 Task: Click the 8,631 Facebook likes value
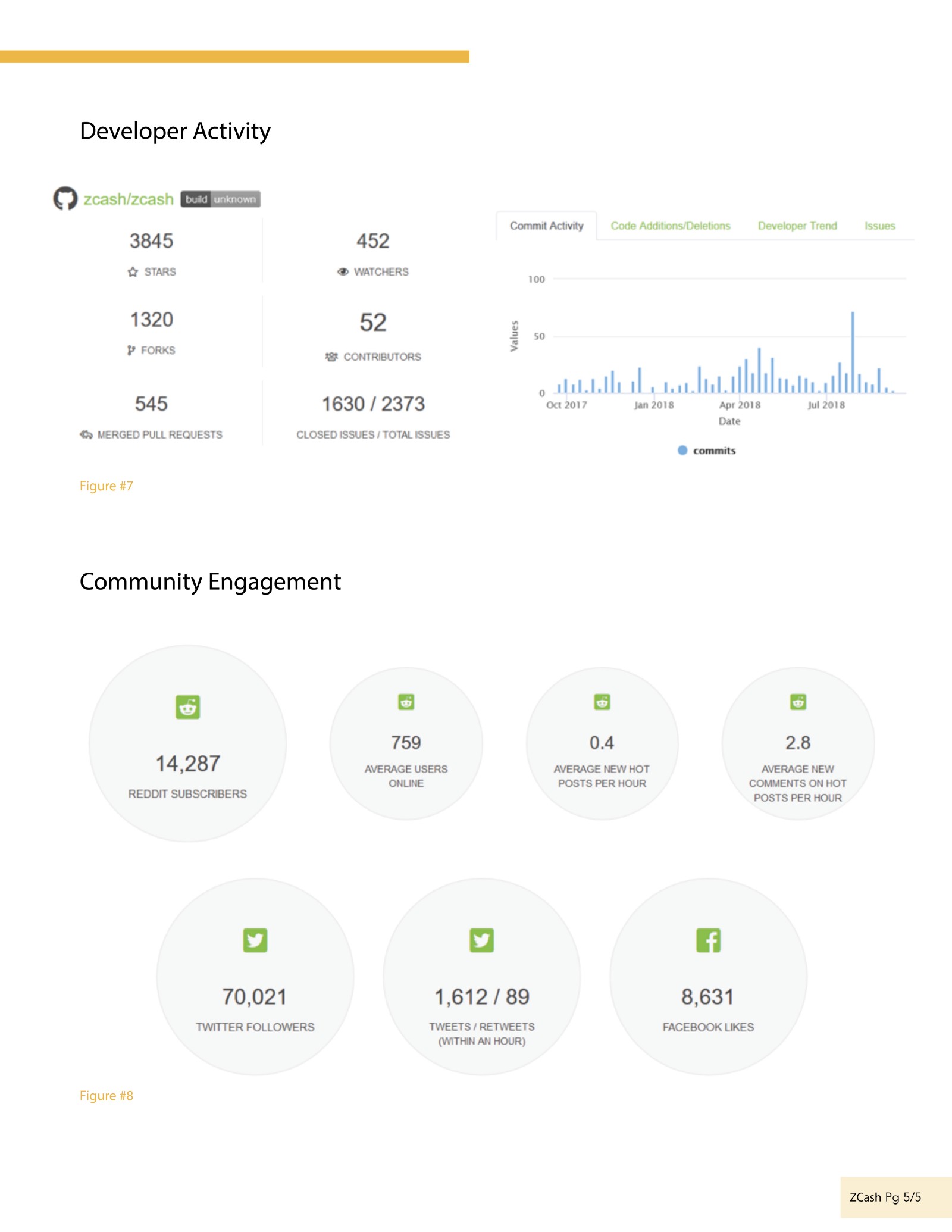(x=708, y=997)
